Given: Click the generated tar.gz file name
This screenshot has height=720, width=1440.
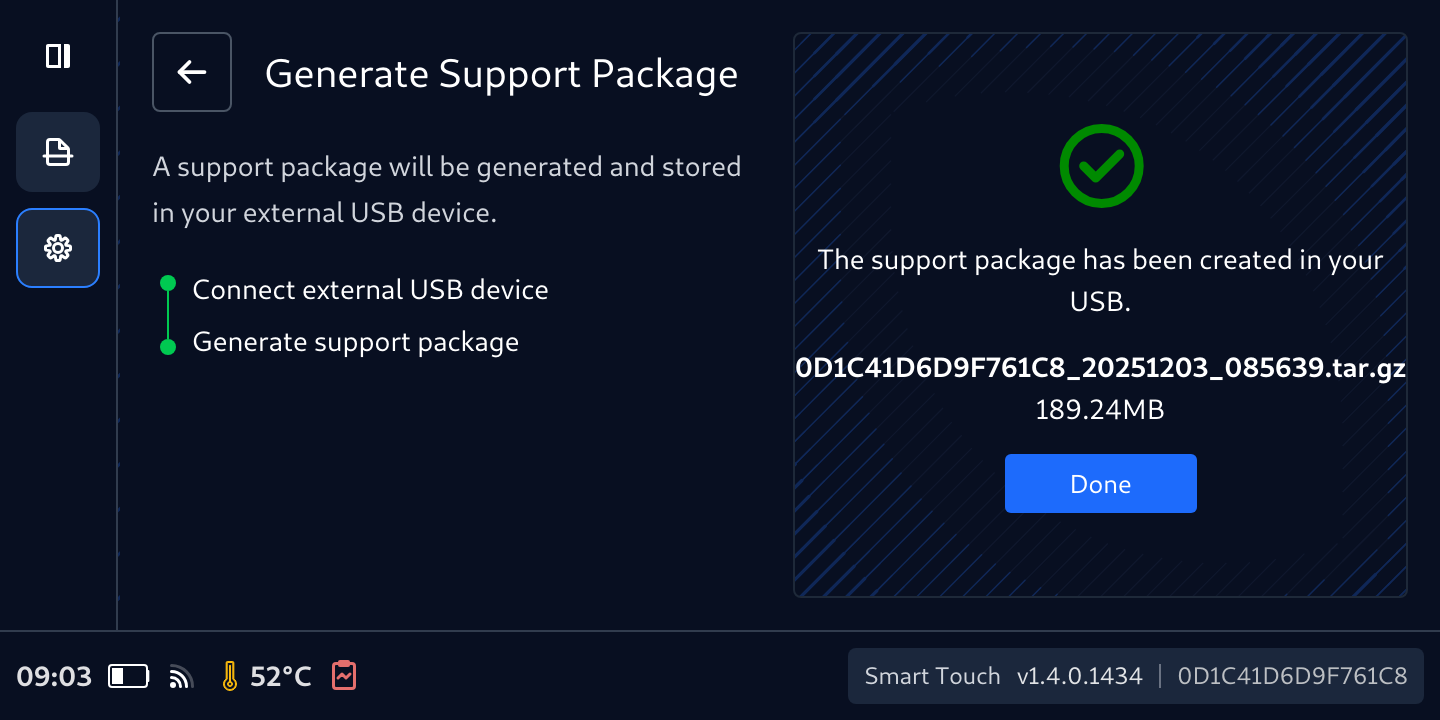Looking at the screenshot, I should [x=1100, y=368].
